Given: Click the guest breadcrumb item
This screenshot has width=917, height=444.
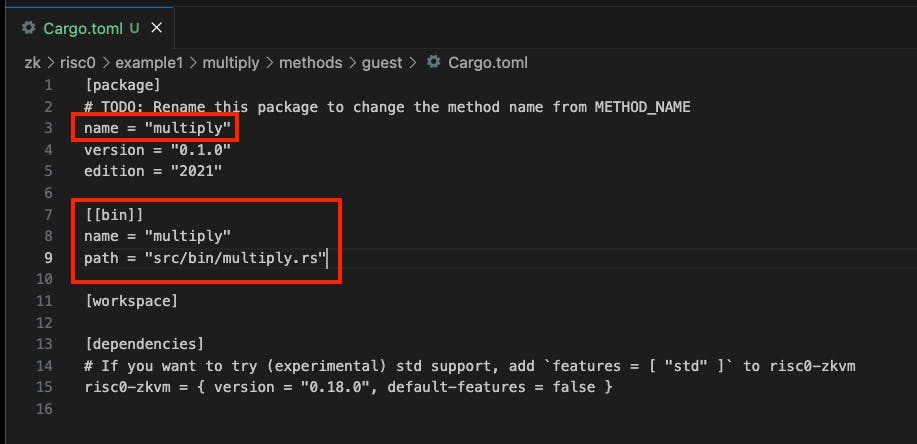Looking at the screenshot, I should coord(382,63).
